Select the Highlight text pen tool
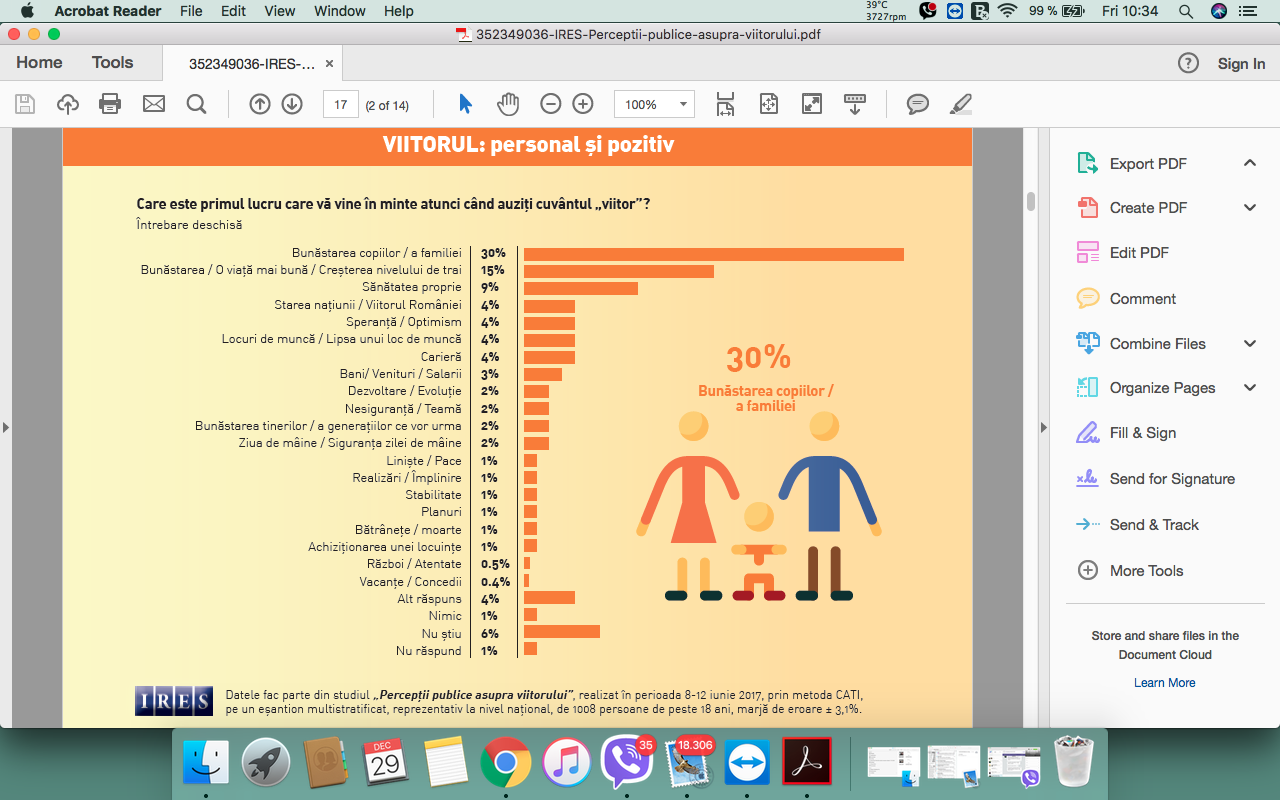Screen dimensions: 1280x800 [x=960, y=104]
